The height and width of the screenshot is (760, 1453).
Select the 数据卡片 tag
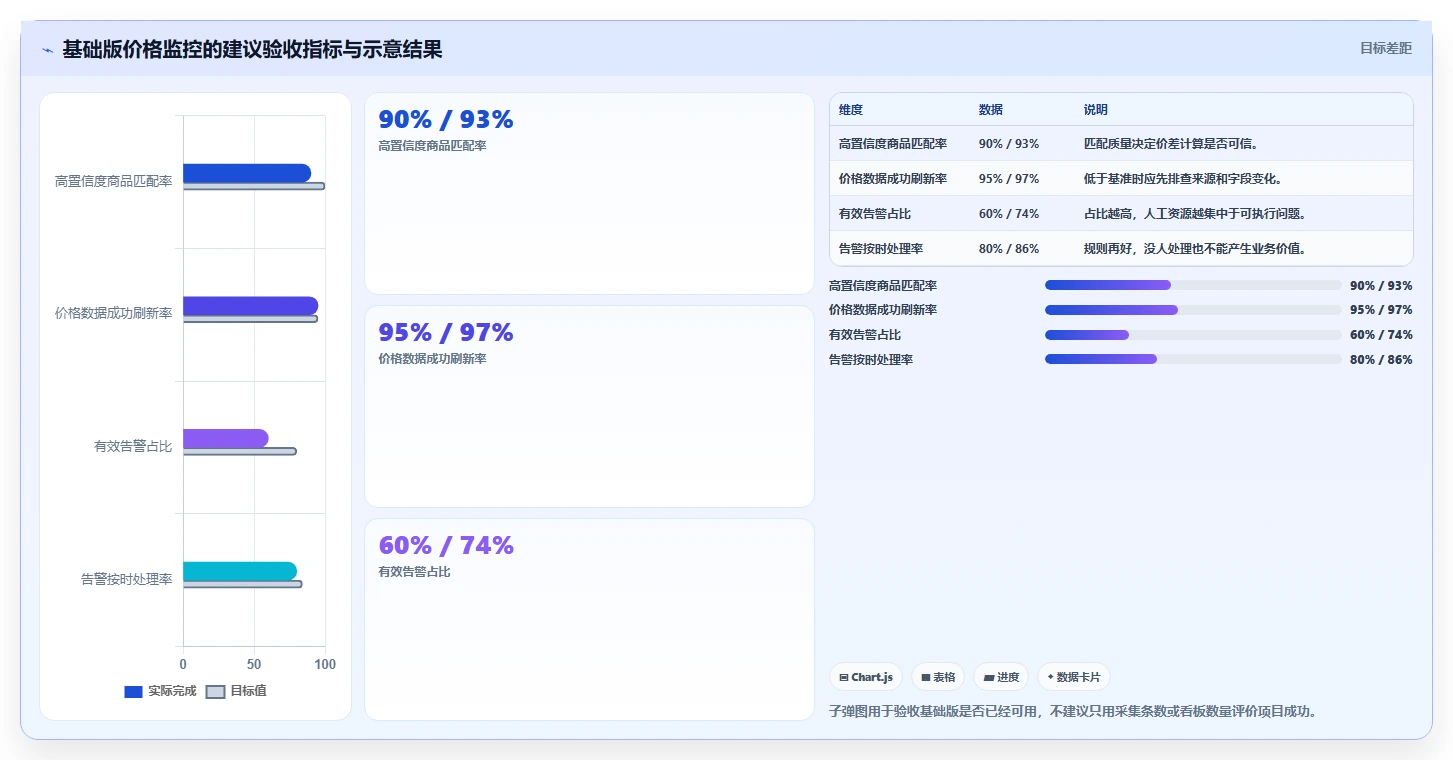(1074, 677)
